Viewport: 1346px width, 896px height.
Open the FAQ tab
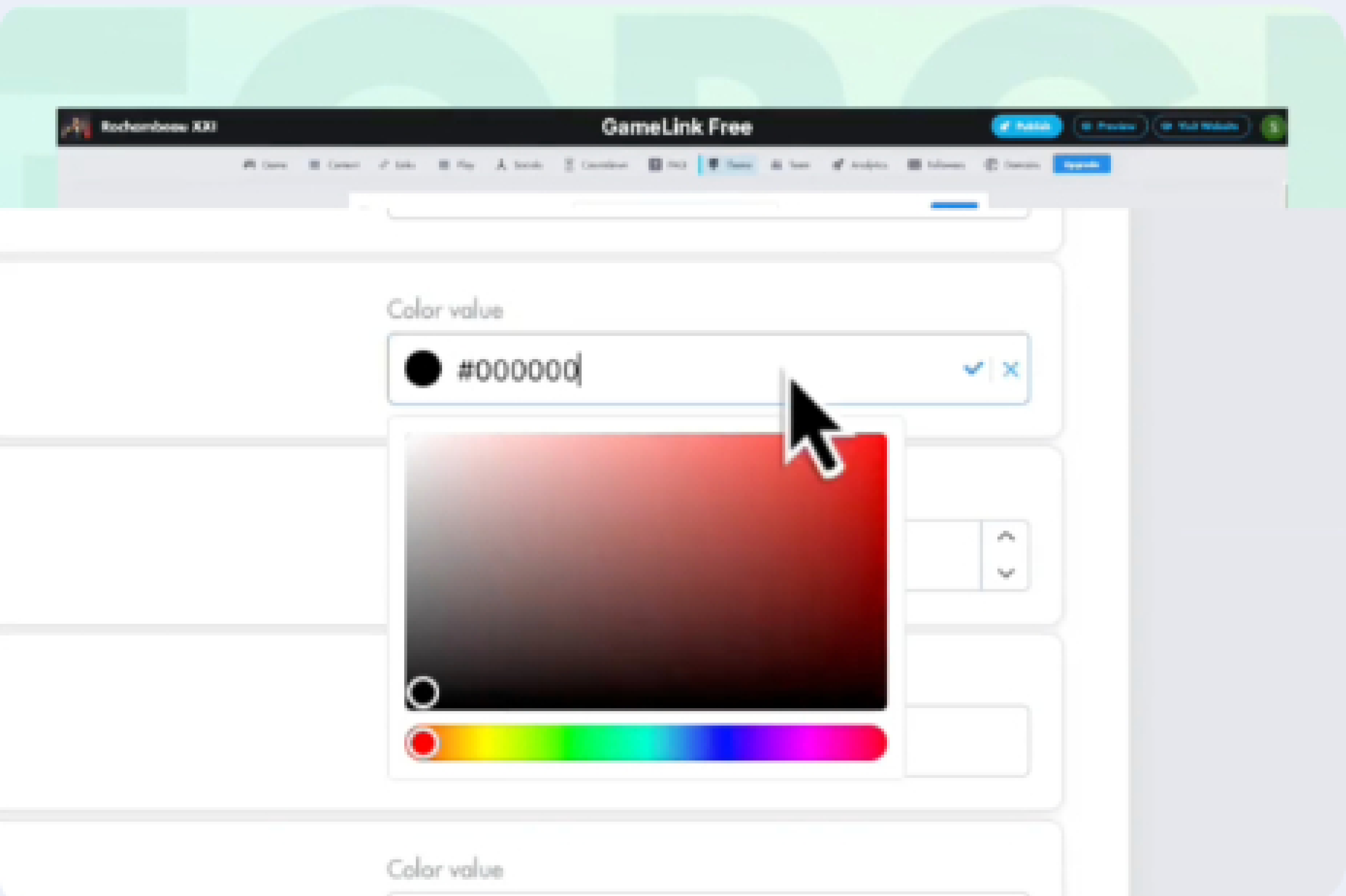(667, 165)
